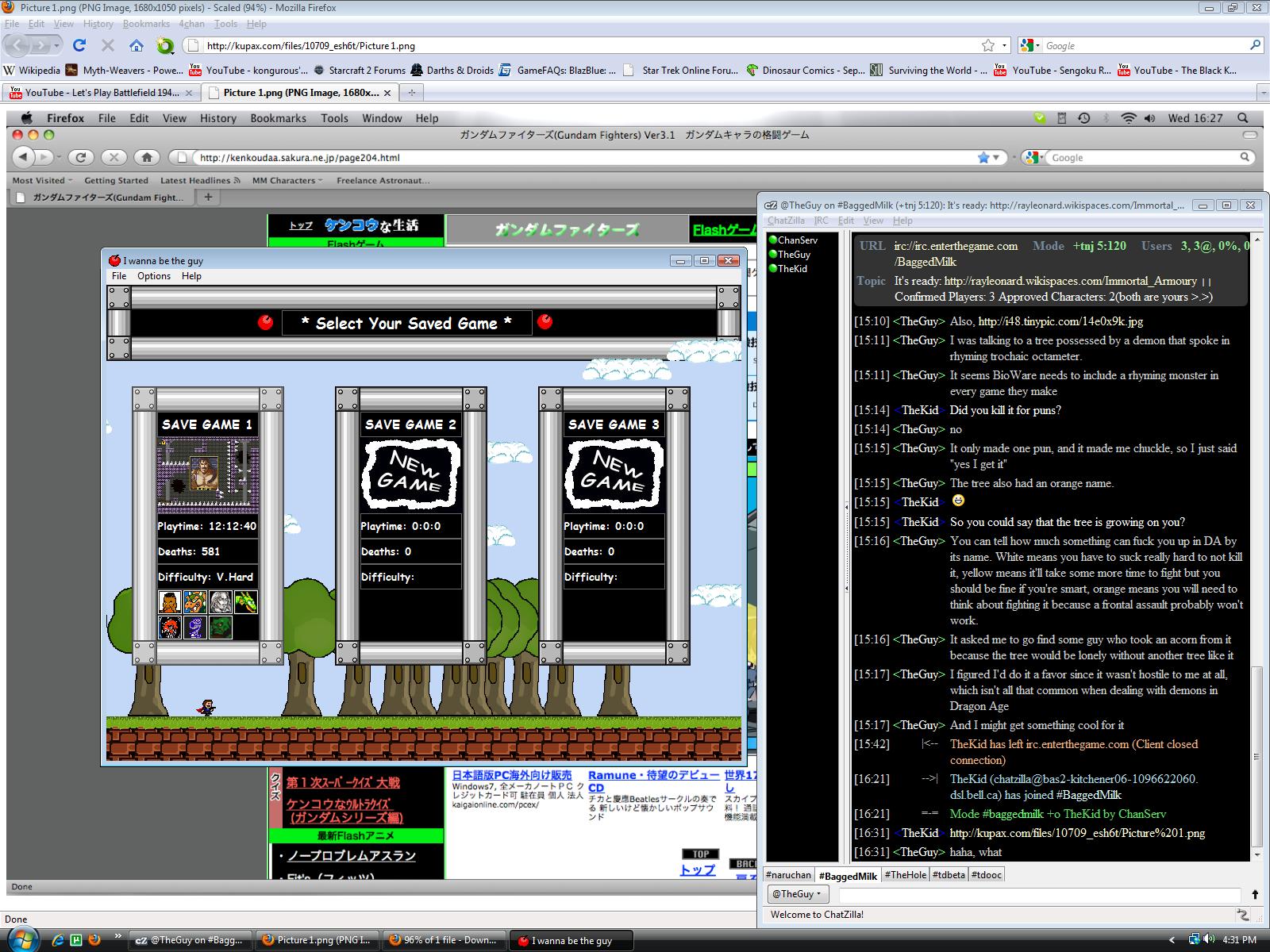Screen dimensions: 1270x952
Task: Bookmark this page with the star icon
Action: 988,45
